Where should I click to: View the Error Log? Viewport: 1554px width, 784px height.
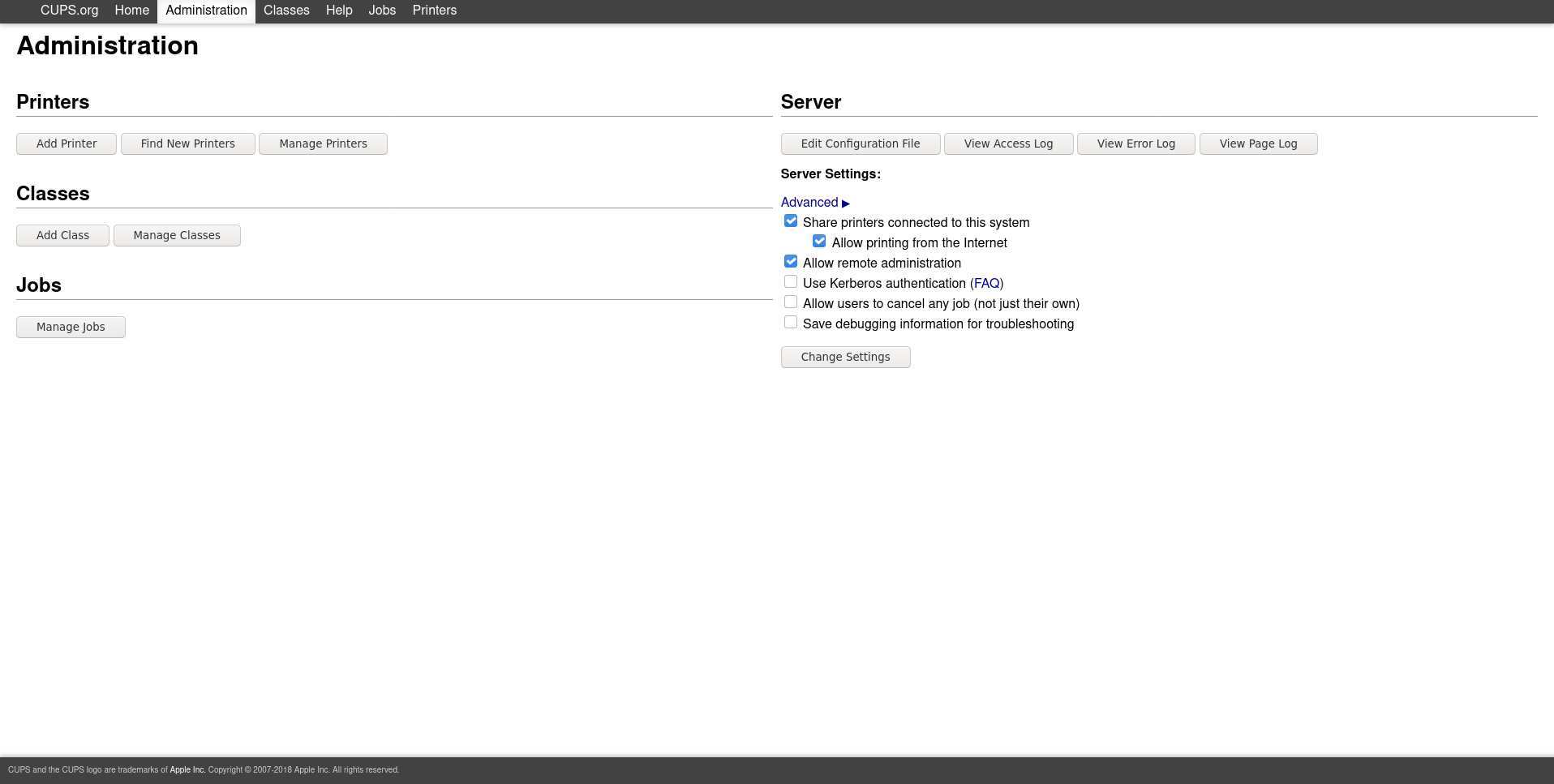point(1135,144)
